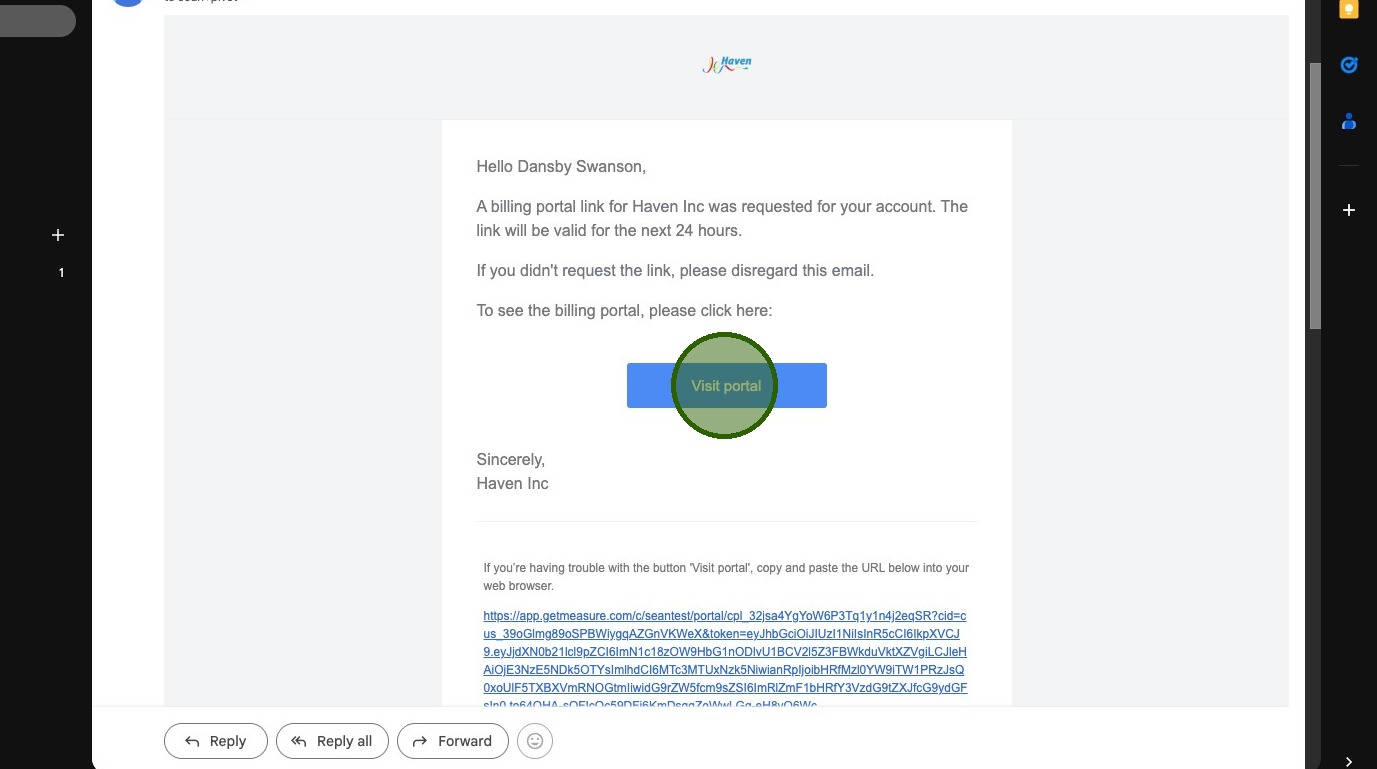Forward this billing portal email

(453, 741)
